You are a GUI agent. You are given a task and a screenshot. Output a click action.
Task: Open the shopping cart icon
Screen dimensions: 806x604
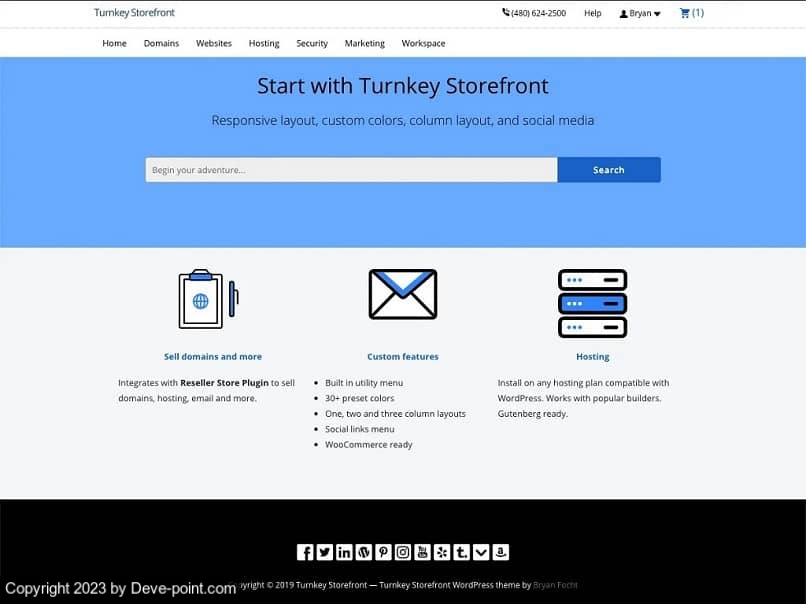[x=690, y=13]
